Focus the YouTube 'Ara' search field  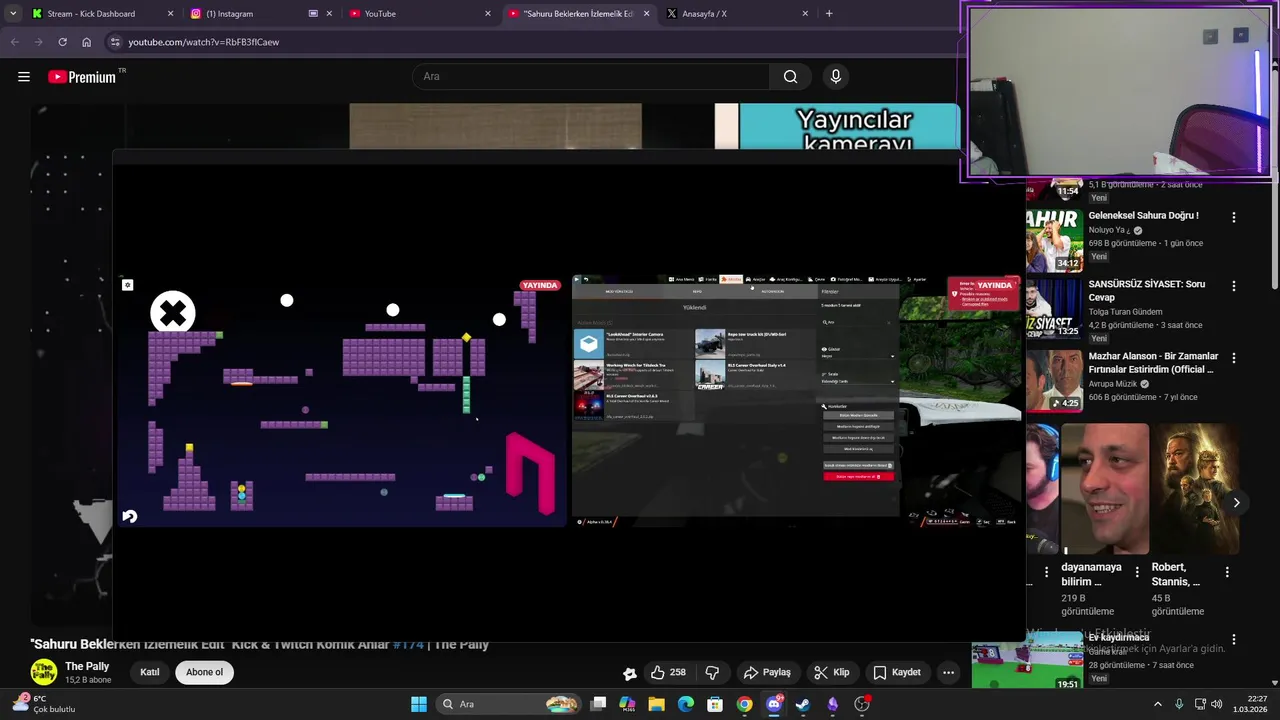591,77
